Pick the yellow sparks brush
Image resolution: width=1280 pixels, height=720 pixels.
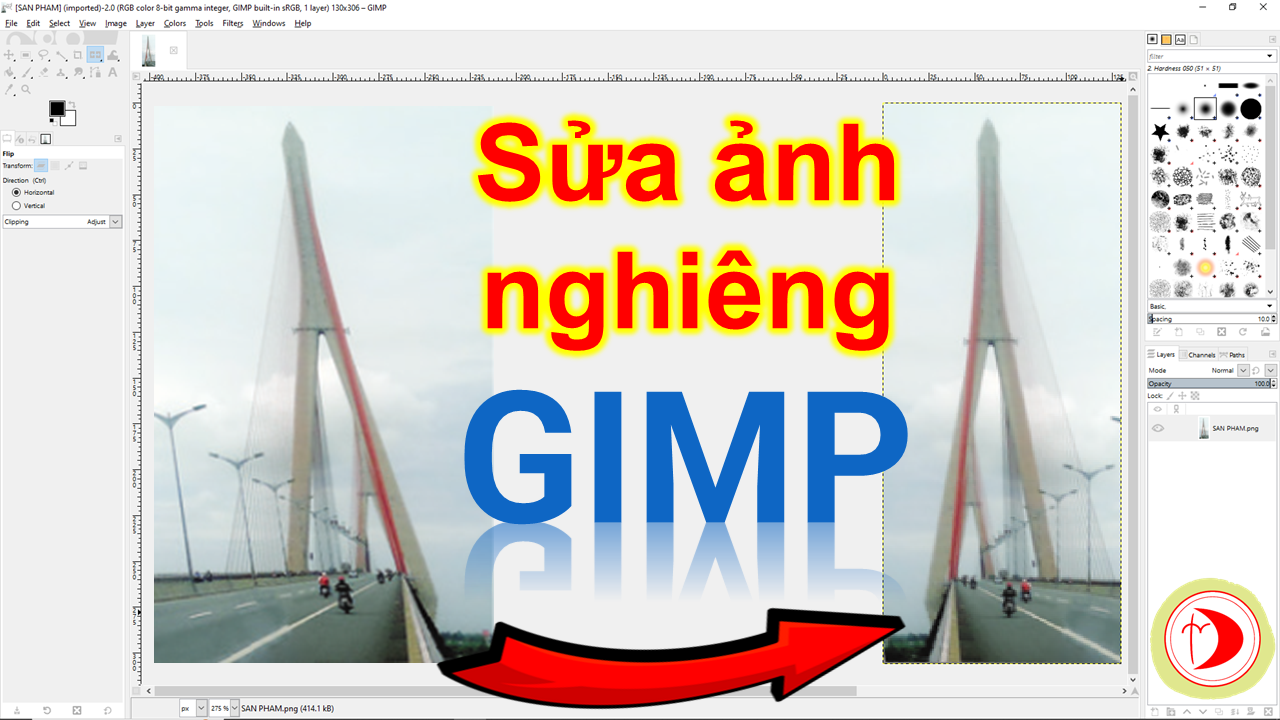[1206, 268]
